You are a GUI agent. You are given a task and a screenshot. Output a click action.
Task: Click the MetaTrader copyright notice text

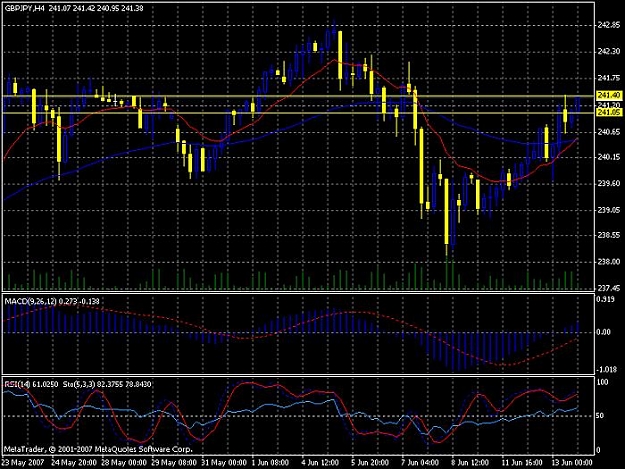98,449
